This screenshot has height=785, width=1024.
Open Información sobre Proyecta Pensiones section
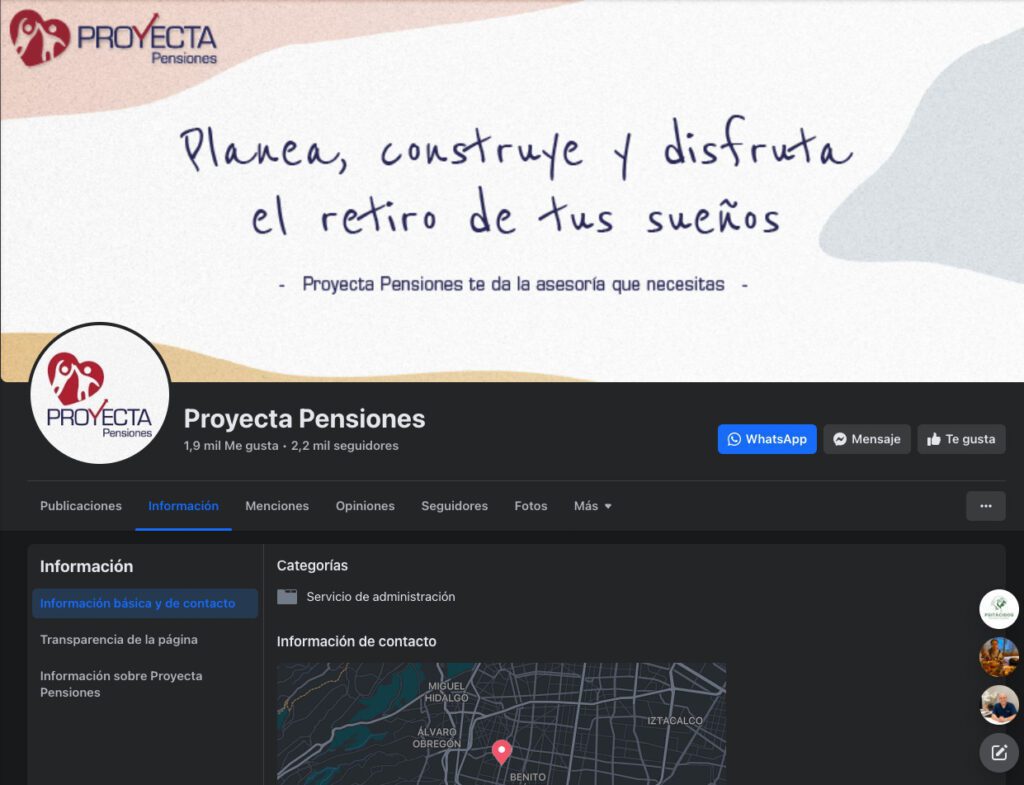coord(121,684)
